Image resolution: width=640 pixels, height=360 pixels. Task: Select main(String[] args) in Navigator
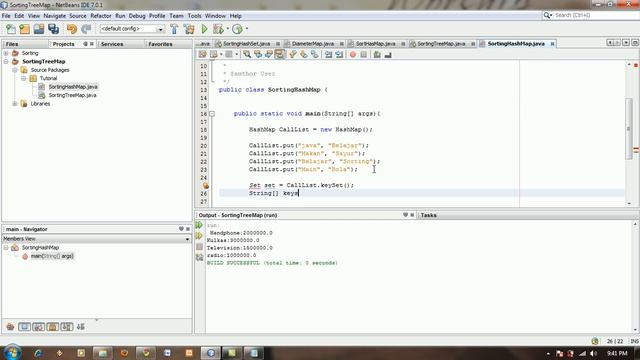point(52,256)
